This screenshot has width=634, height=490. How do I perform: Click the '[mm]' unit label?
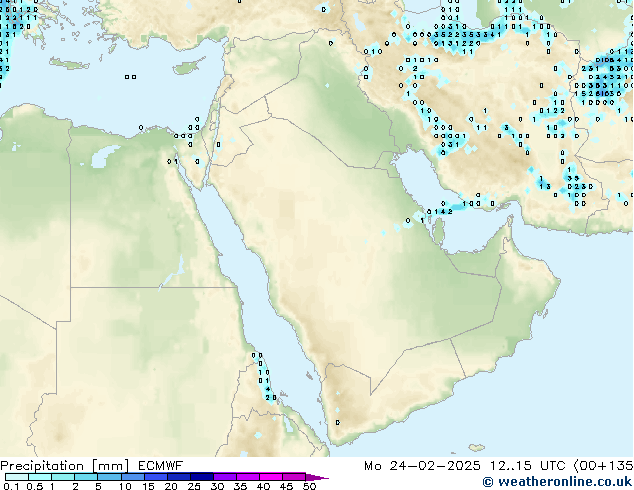[x=111, y=466]
